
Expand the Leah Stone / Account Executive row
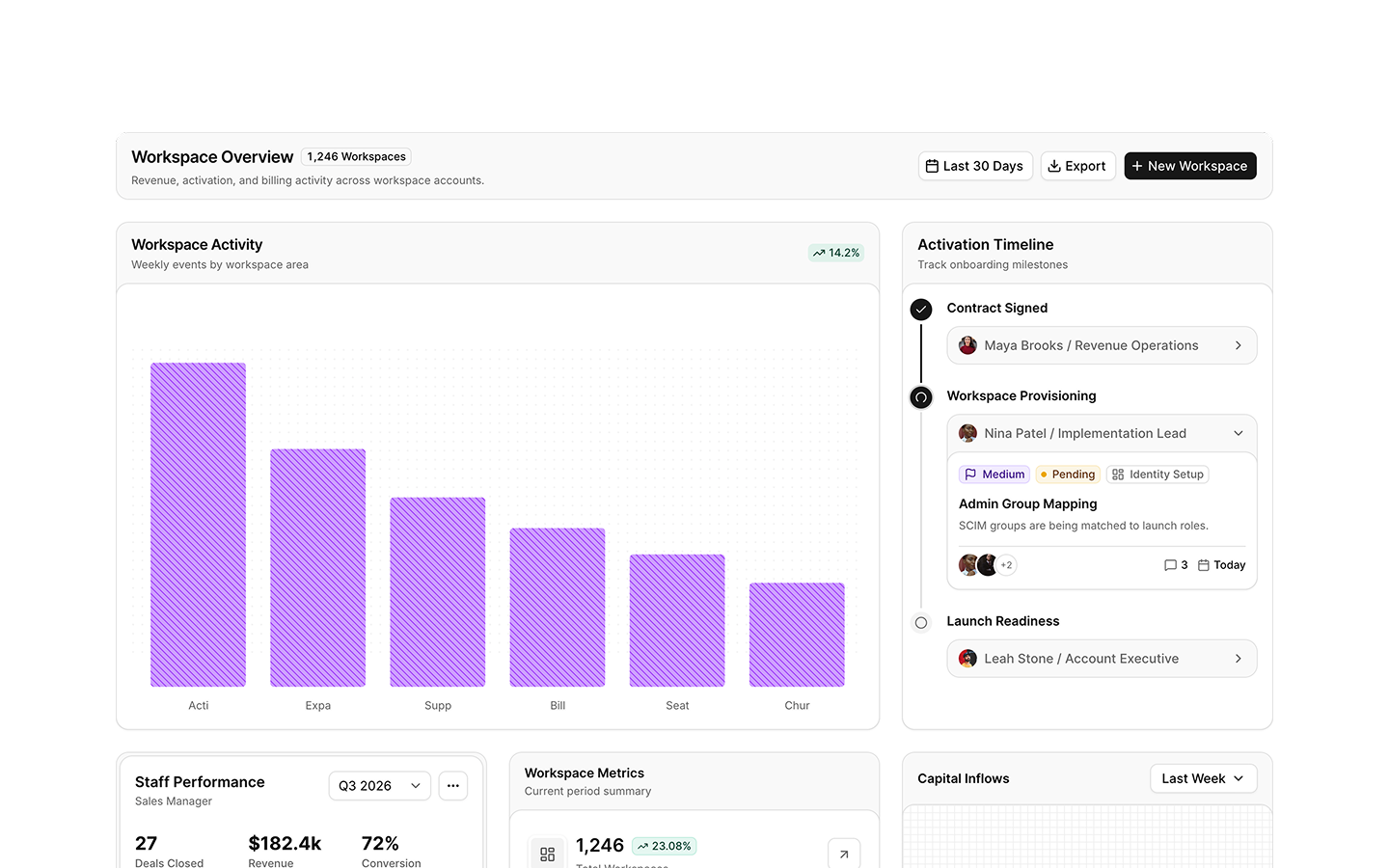pos(1102,659)
